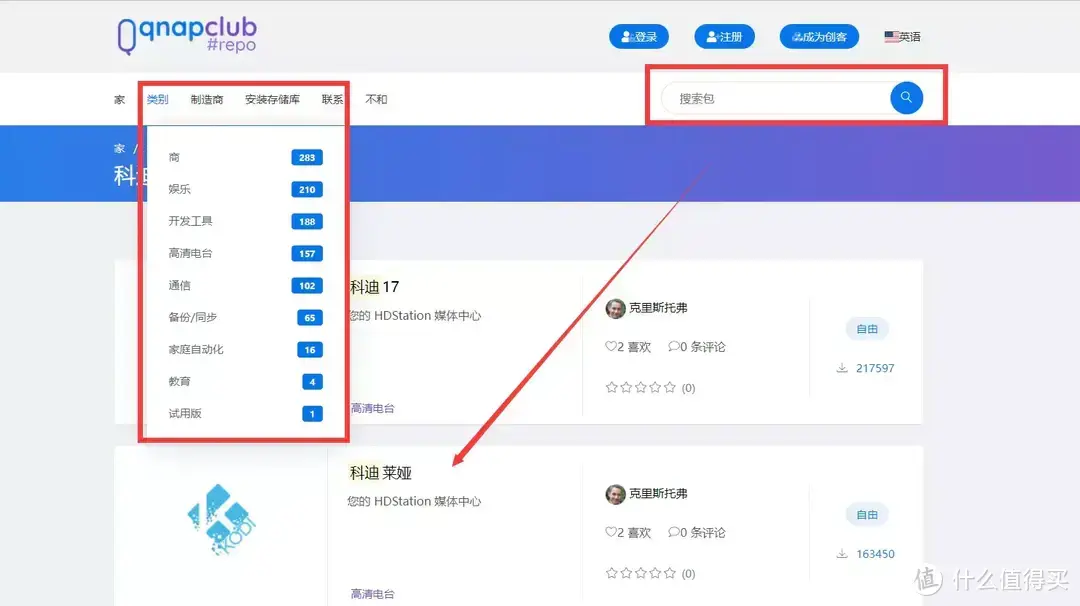Open the 类别 category dropdown
This screenshot has height=606, width=1080.
click(x=157, y=98)
